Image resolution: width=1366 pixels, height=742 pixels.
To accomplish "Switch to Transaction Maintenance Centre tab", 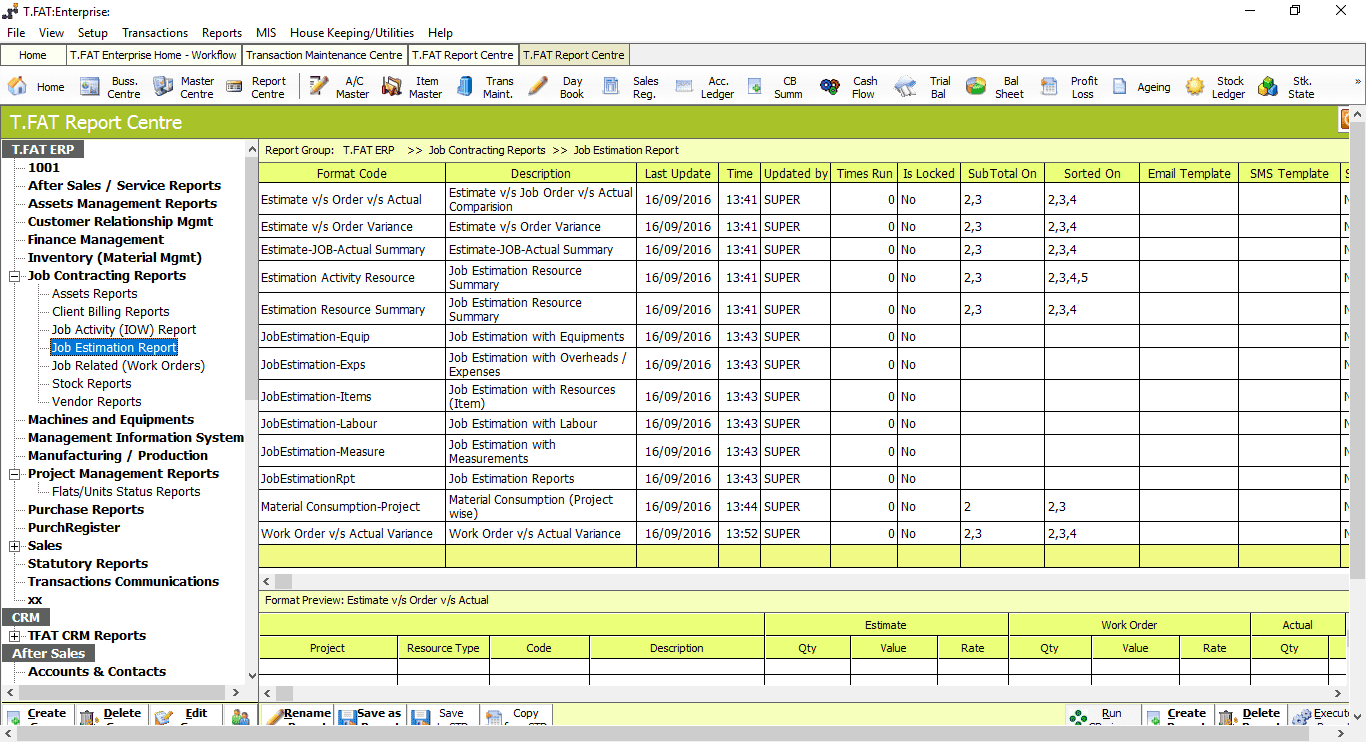I will 325,55.
